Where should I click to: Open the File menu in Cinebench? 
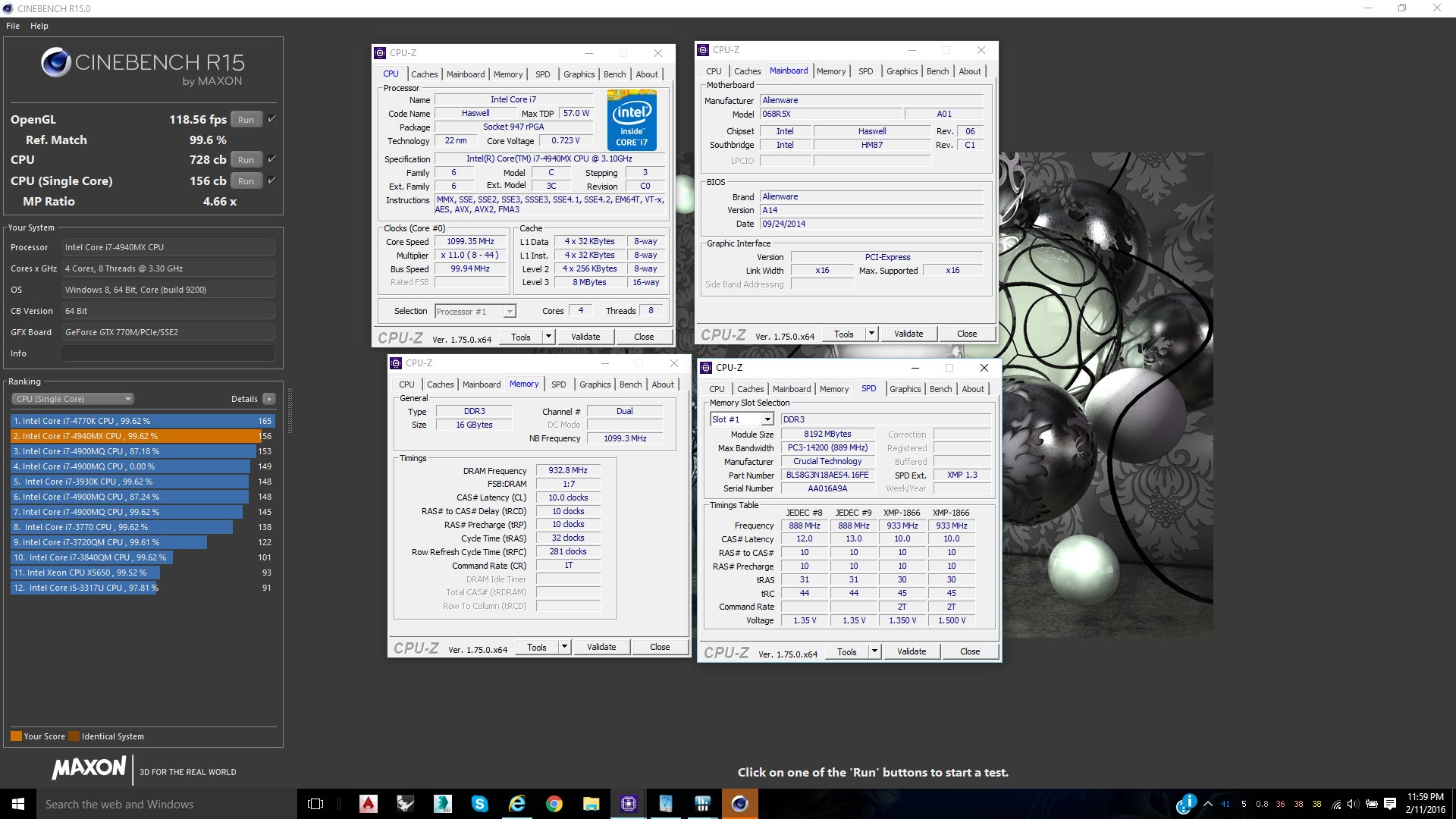coord(13,26)
